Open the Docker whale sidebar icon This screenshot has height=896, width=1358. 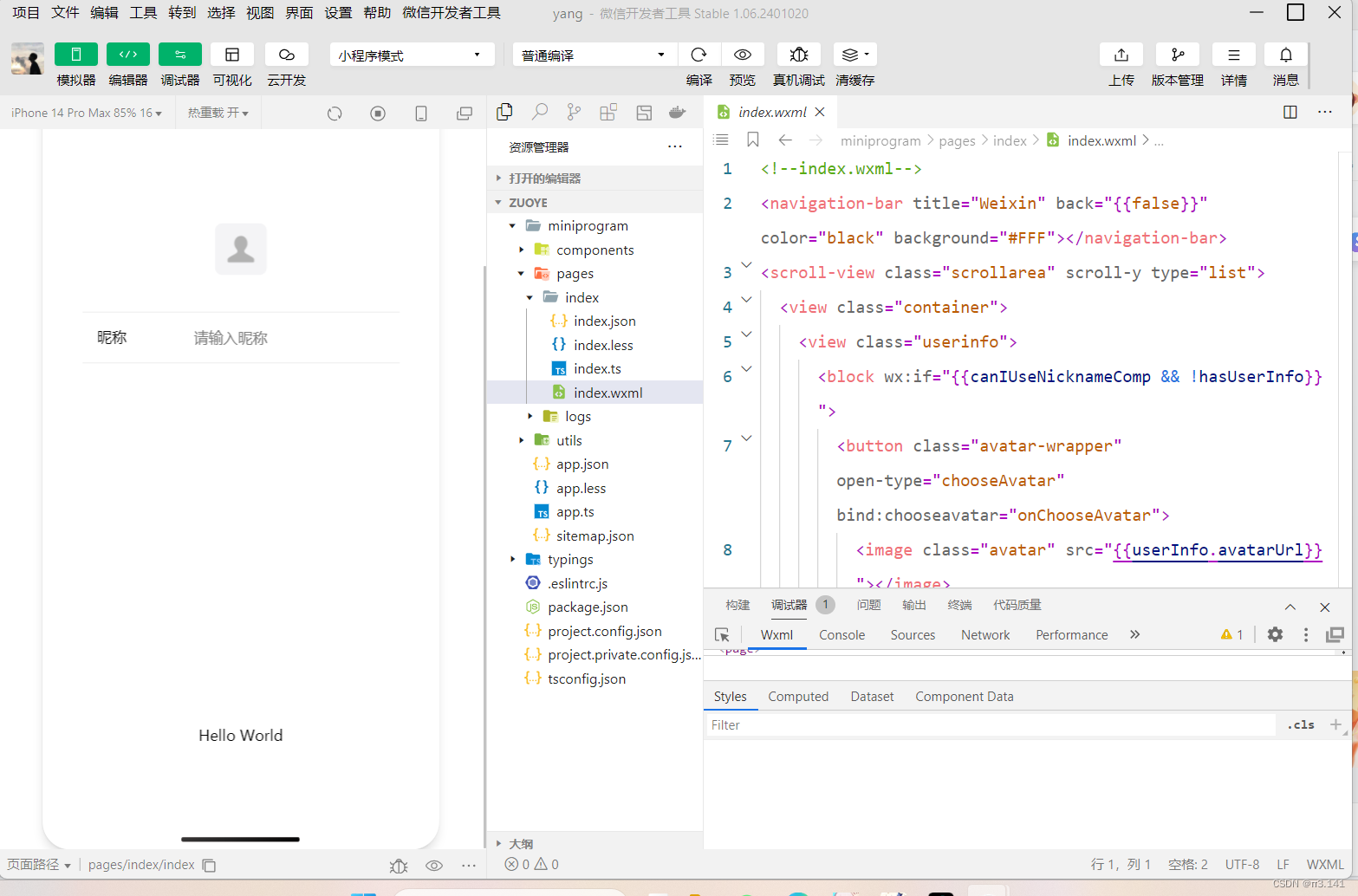tap(678, 112)
